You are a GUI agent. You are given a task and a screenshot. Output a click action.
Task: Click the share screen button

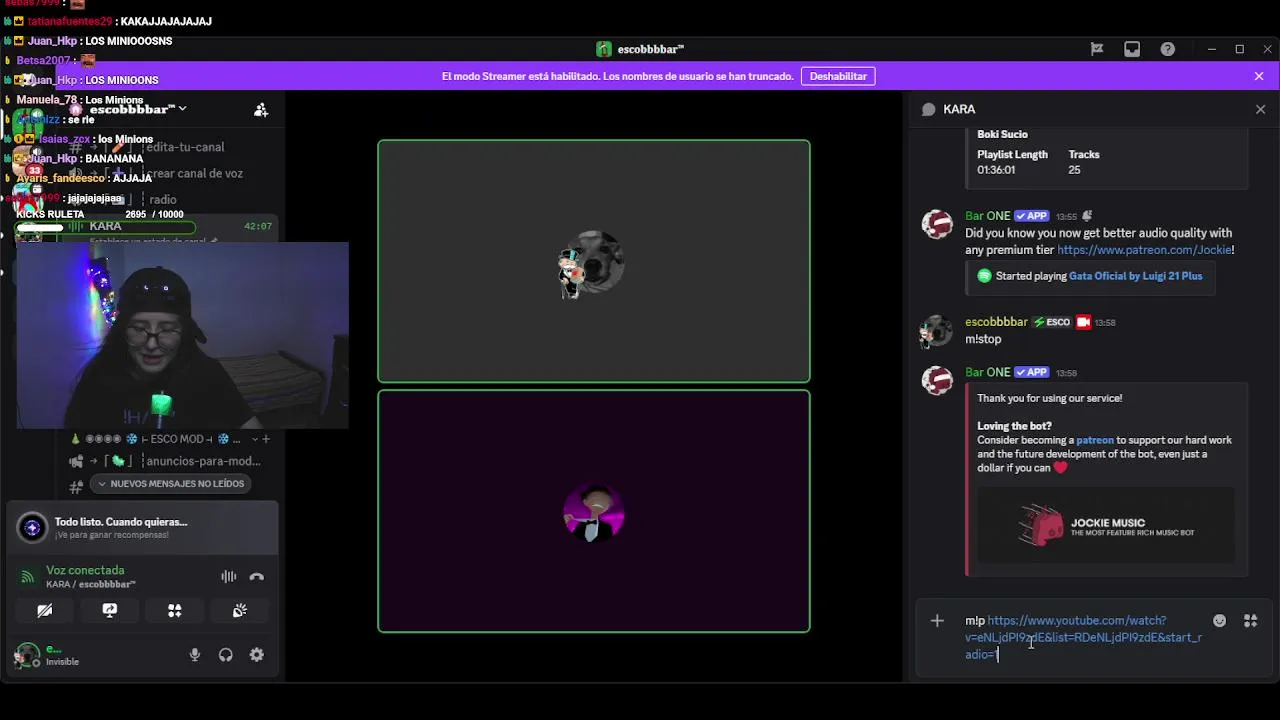tap(110, 610)
